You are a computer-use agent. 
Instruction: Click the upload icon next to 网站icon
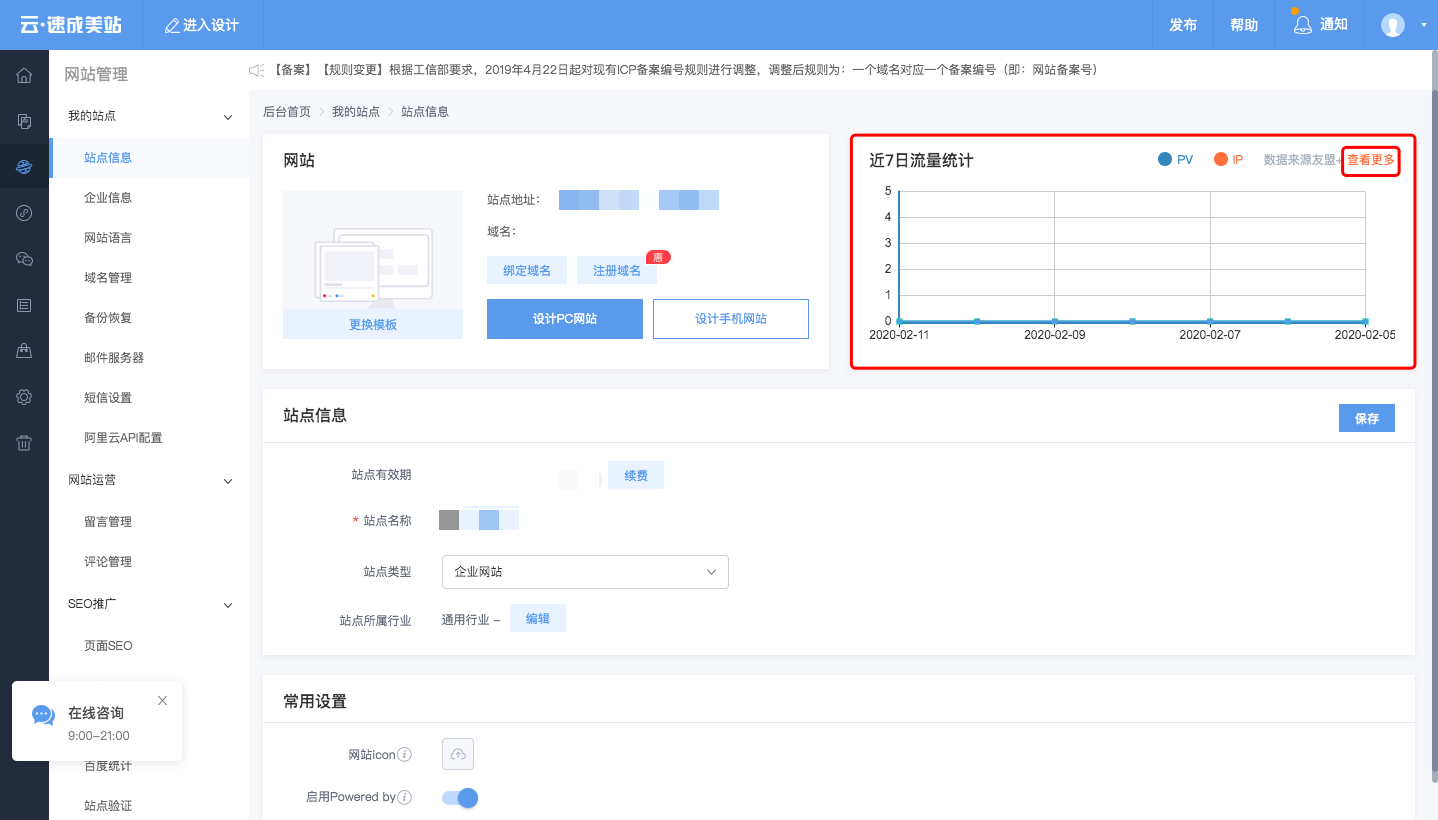tap(457, 754)
